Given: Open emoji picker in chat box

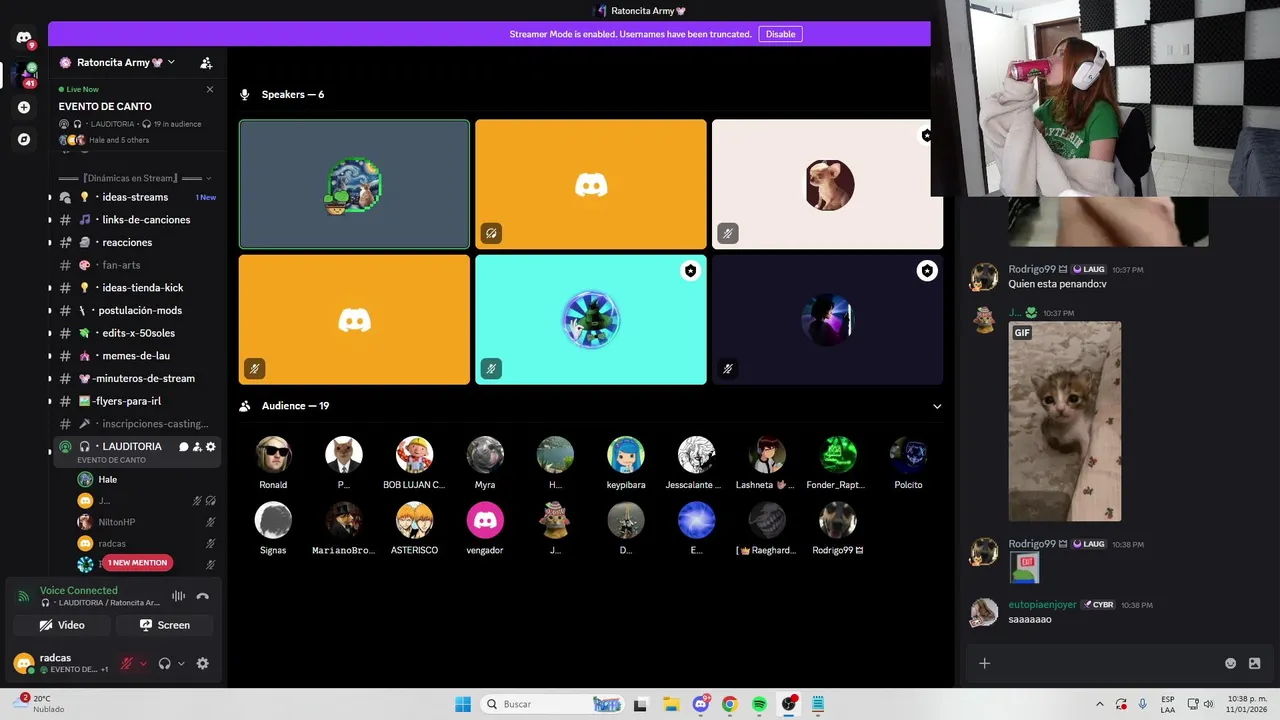Looking at the screenshot, I should click(x=1231, y=663).
